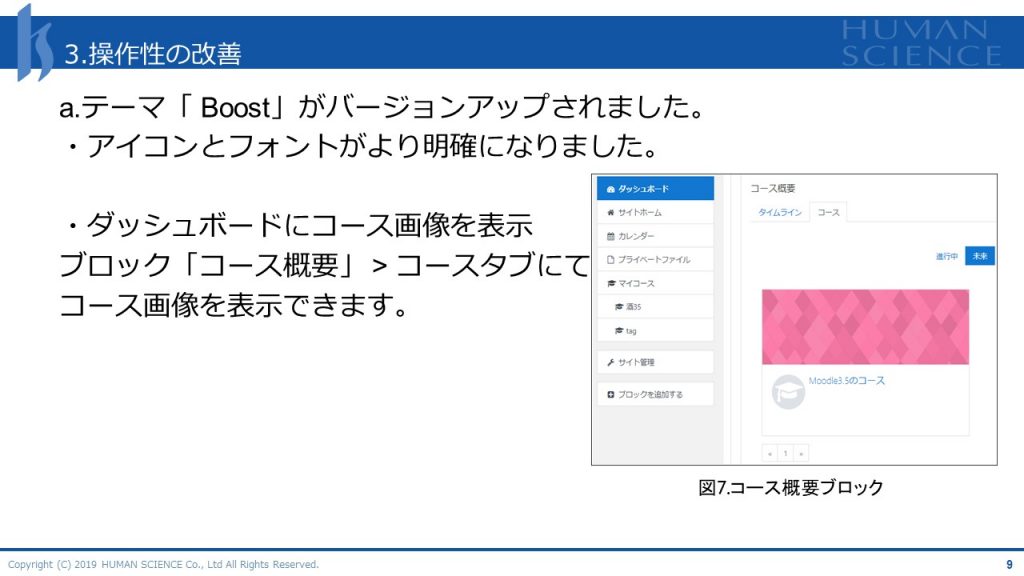
Task: Click the Human Science logo mark in header
Action: click(x=34, y=42)
